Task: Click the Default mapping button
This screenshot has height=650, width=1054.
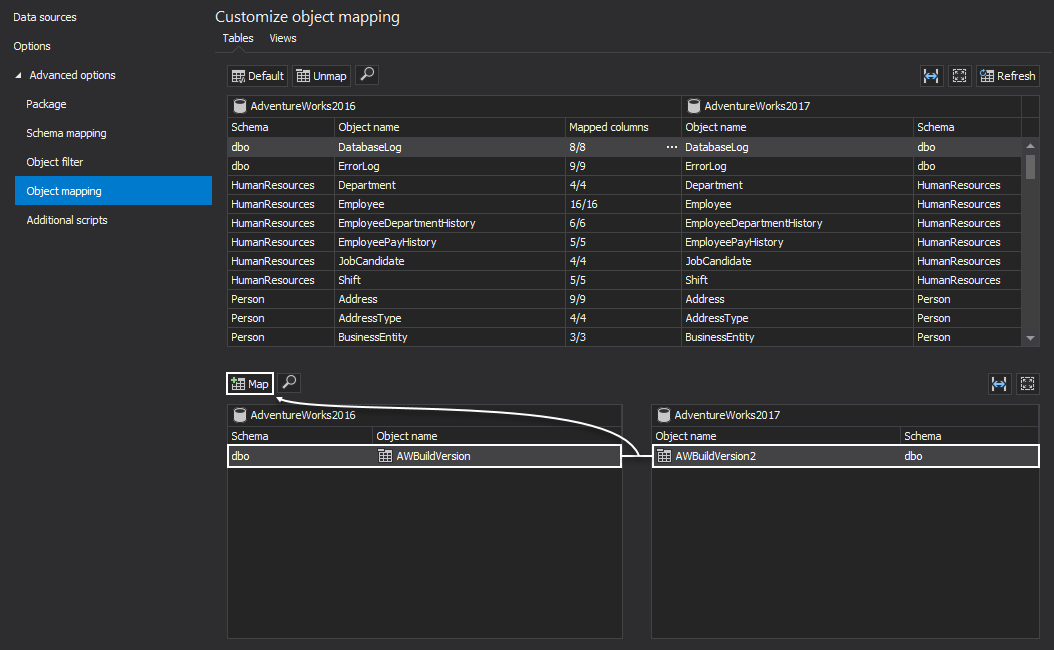Action: tap(258, 76)
